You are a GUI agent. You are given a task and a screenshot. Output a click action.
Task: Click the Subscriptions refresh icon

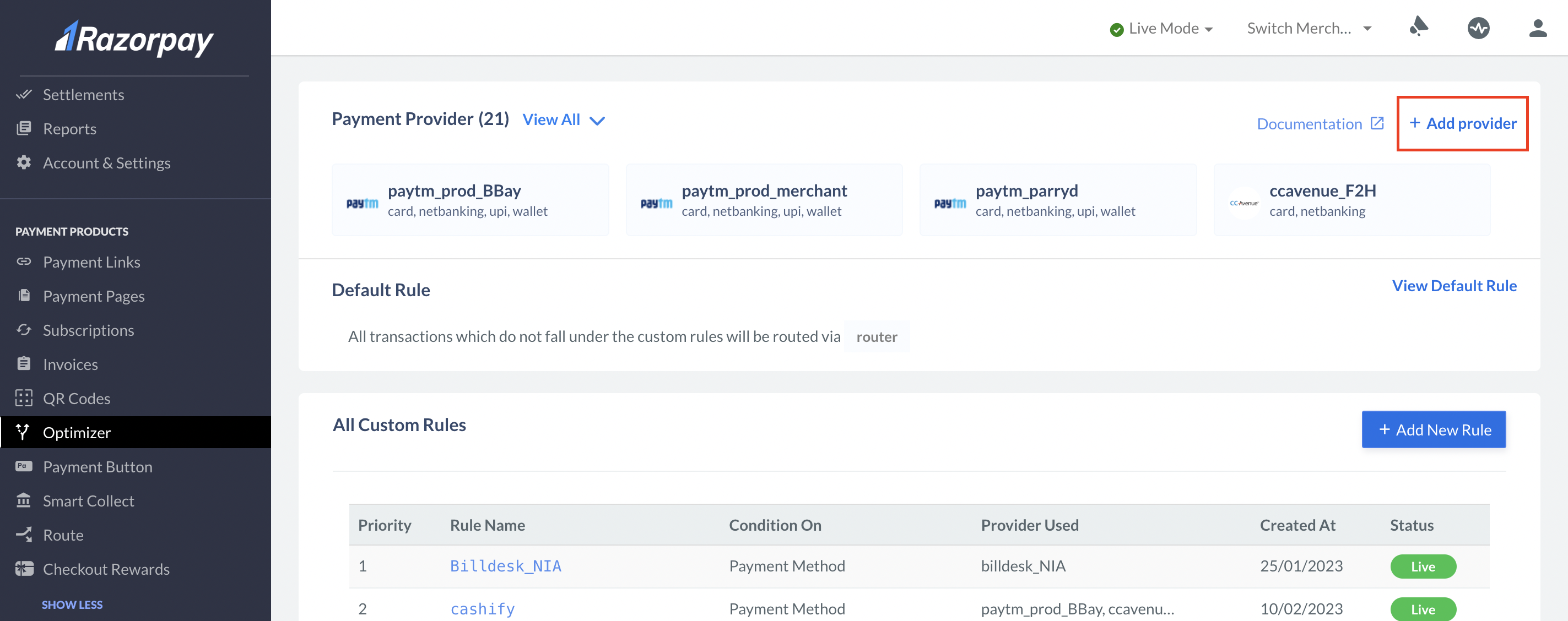24,330
